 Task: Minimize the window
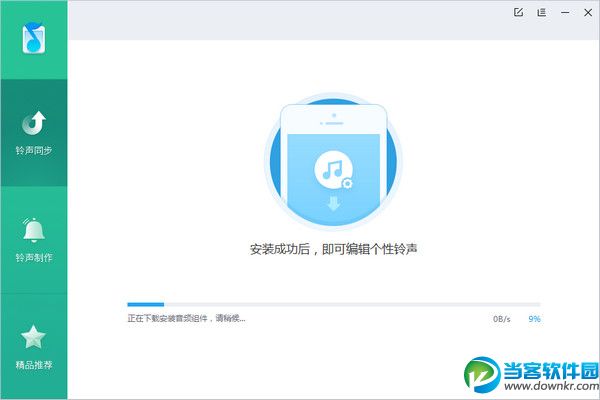(565, 13)
